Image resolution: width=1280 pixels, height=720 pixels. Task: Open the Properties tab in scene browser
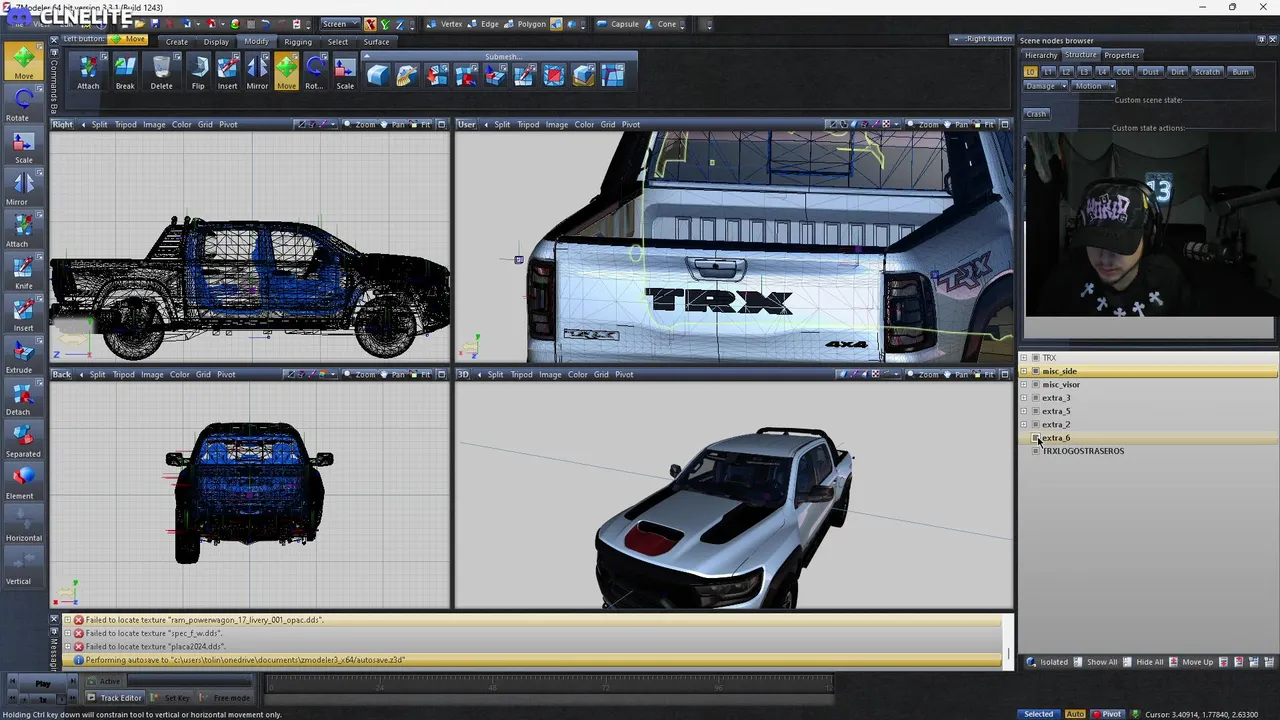(1121, 55)
